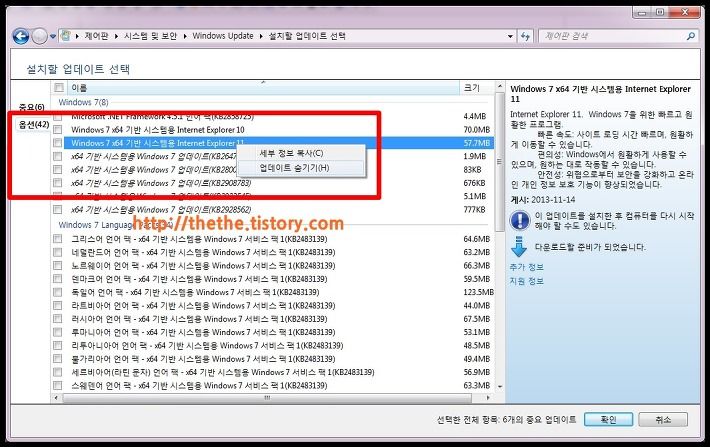Check the 네덜란드어 언어 팩 checkbox

click(58, 252)
